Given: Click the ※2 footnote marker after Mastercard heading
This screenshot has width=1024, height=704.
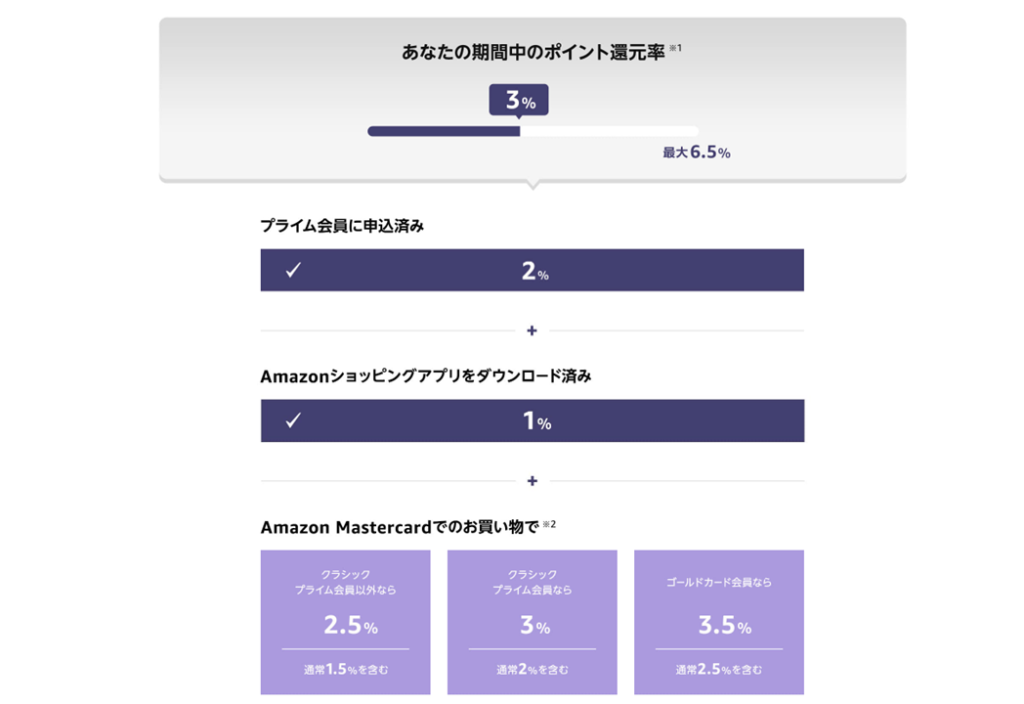Looking at the screenshot, I should (x=549, y=524).
